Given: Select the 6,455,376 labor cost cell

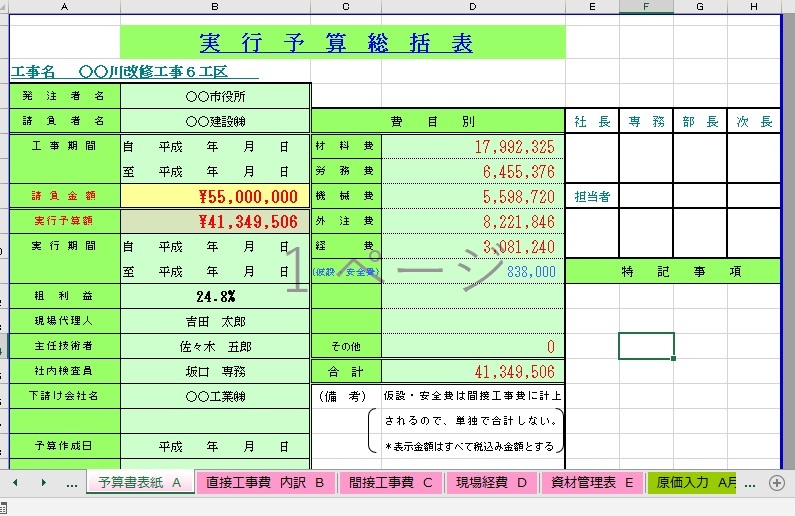Looking at the screenshot, I should click(473, 171).
